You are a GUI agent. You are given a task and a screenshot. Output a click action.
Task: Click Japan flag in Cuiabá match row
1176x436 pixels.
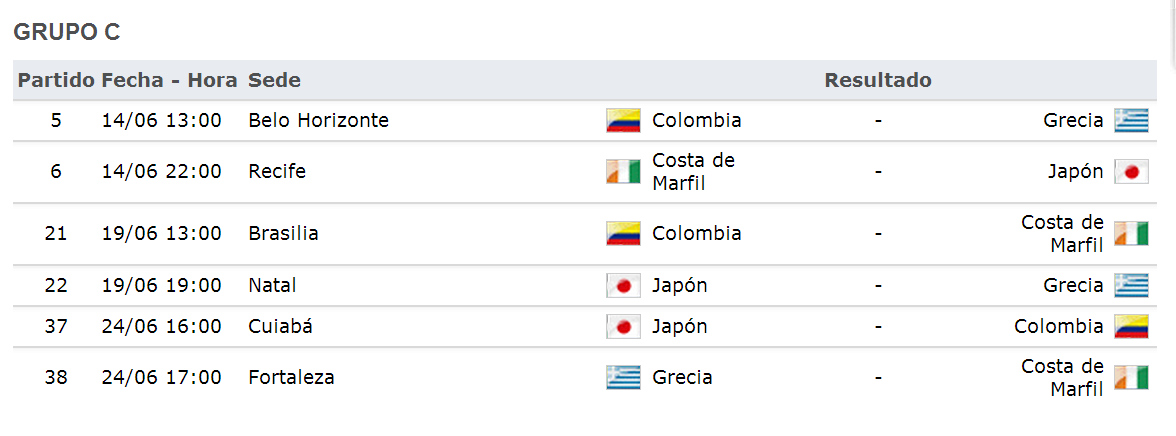[x=623, y=326]
